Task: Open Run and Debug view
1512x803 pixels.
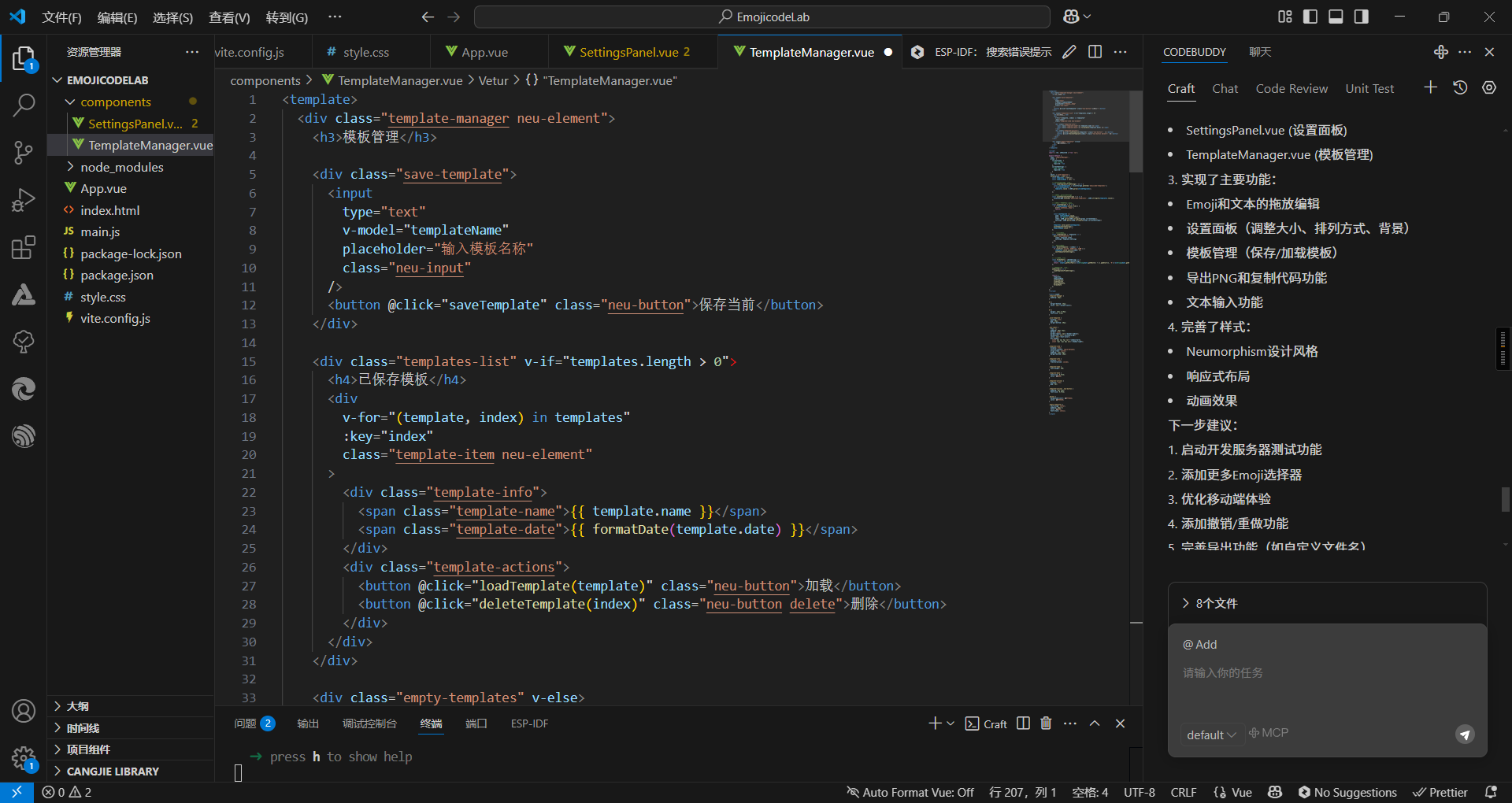Action: tap(24, 200)
